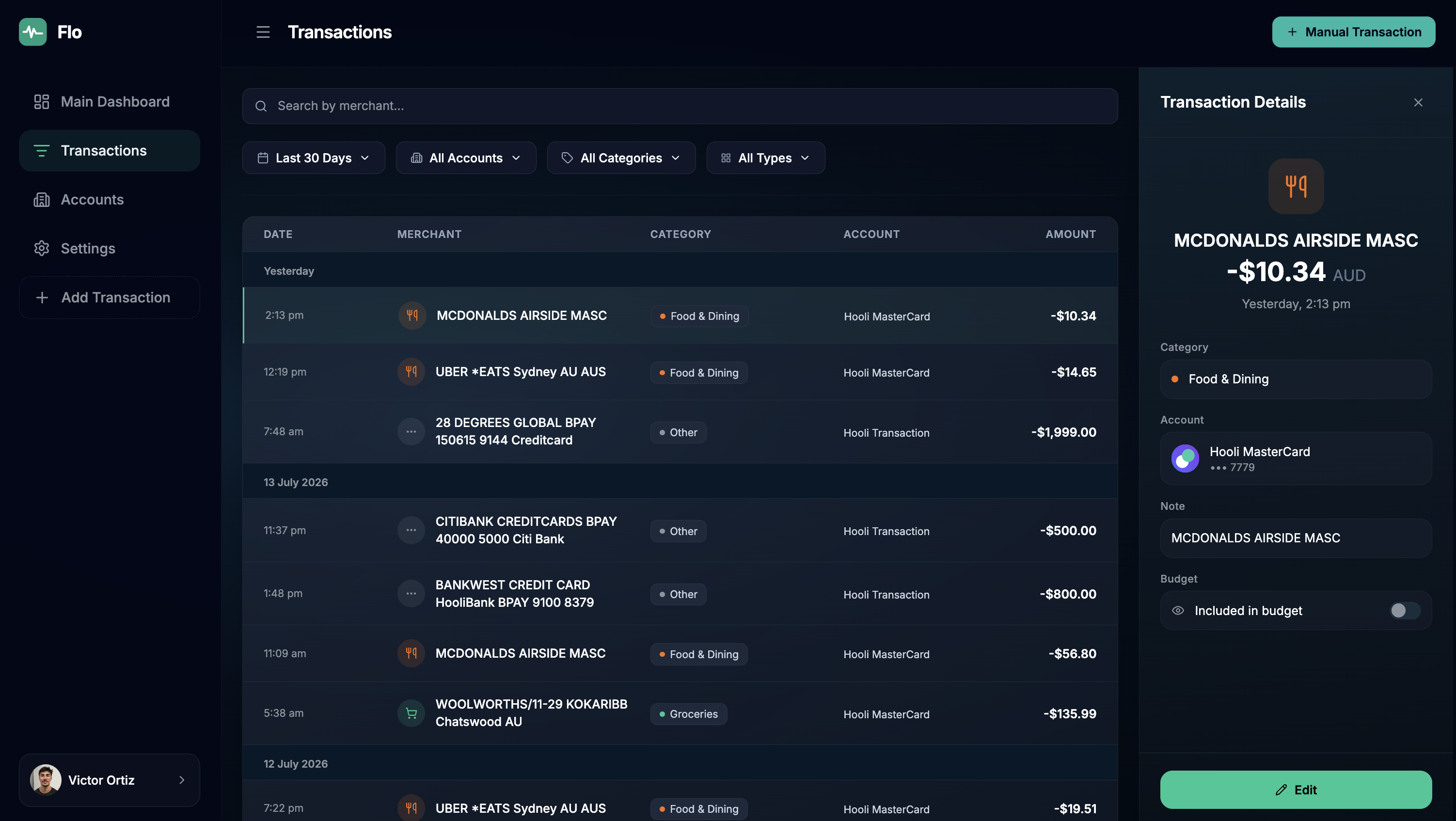Click the Food & Dining tag on 2:13 pm row
This screenshot has height=821, width=1456.
pyautogui.click(x=699, y=316)
